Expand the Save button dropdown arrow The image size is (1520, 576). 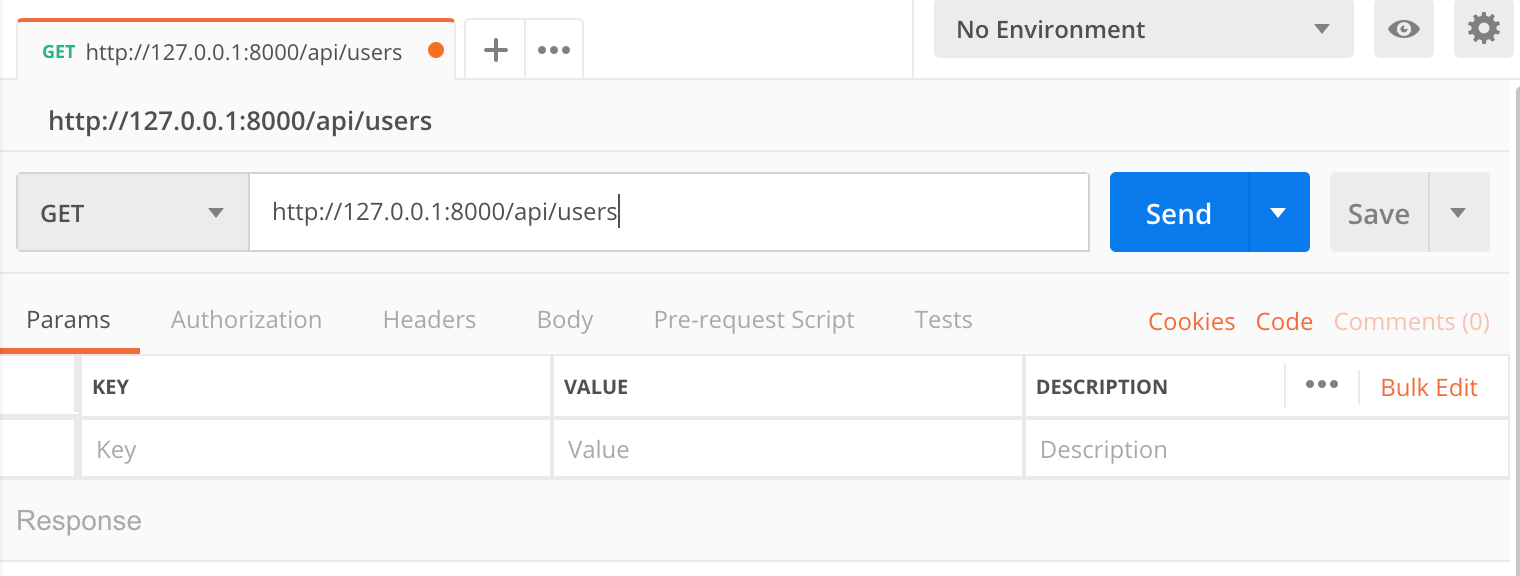click(x=1459, y=212)
